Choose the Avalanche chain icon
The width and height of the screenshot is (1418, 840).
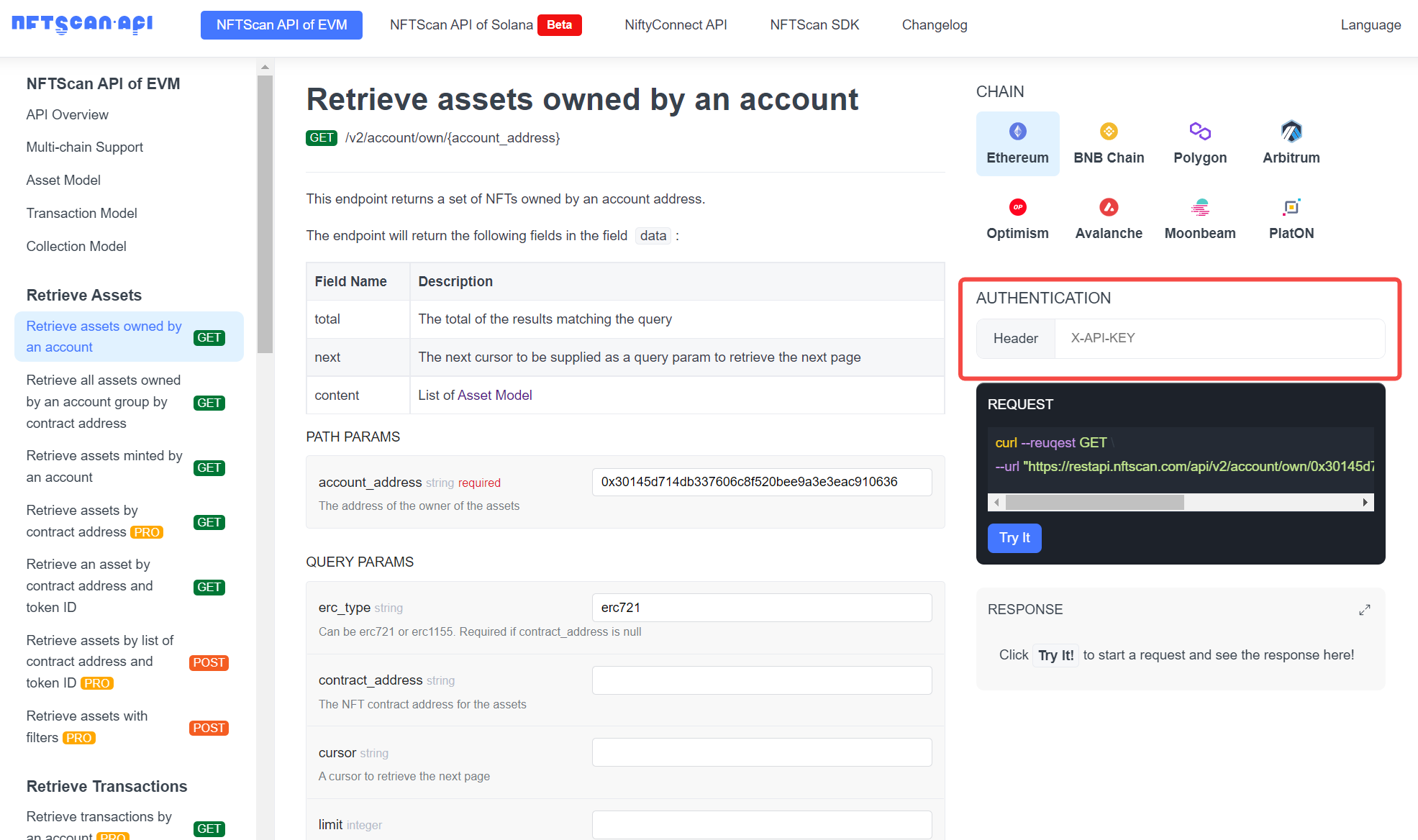coord(1109,207)
